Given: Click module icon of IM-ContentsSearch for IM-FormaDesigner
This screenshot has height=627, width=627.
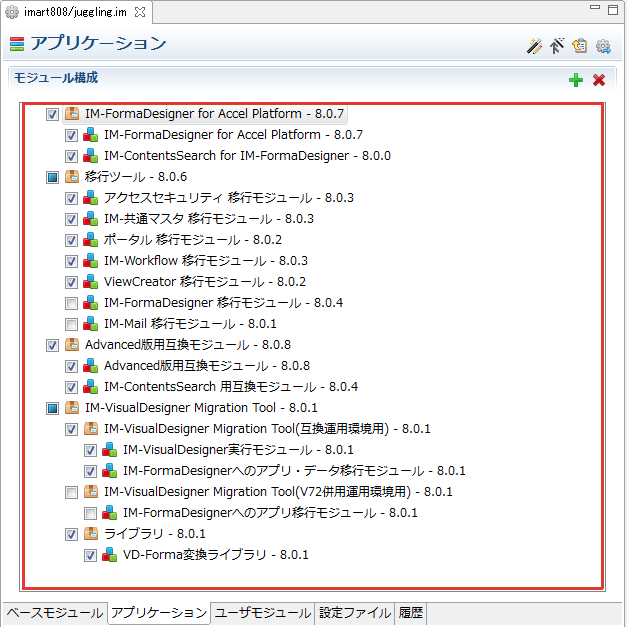Looking at the screenshot, I should (x=91, y=156).
